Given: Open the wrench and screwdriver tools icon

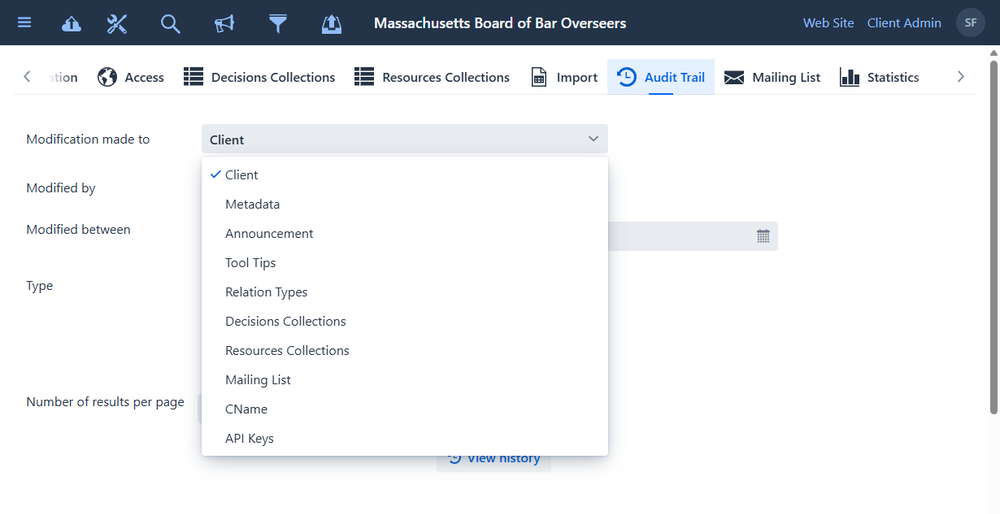Looking at the screenshot, I should click(x=117, y=23).
